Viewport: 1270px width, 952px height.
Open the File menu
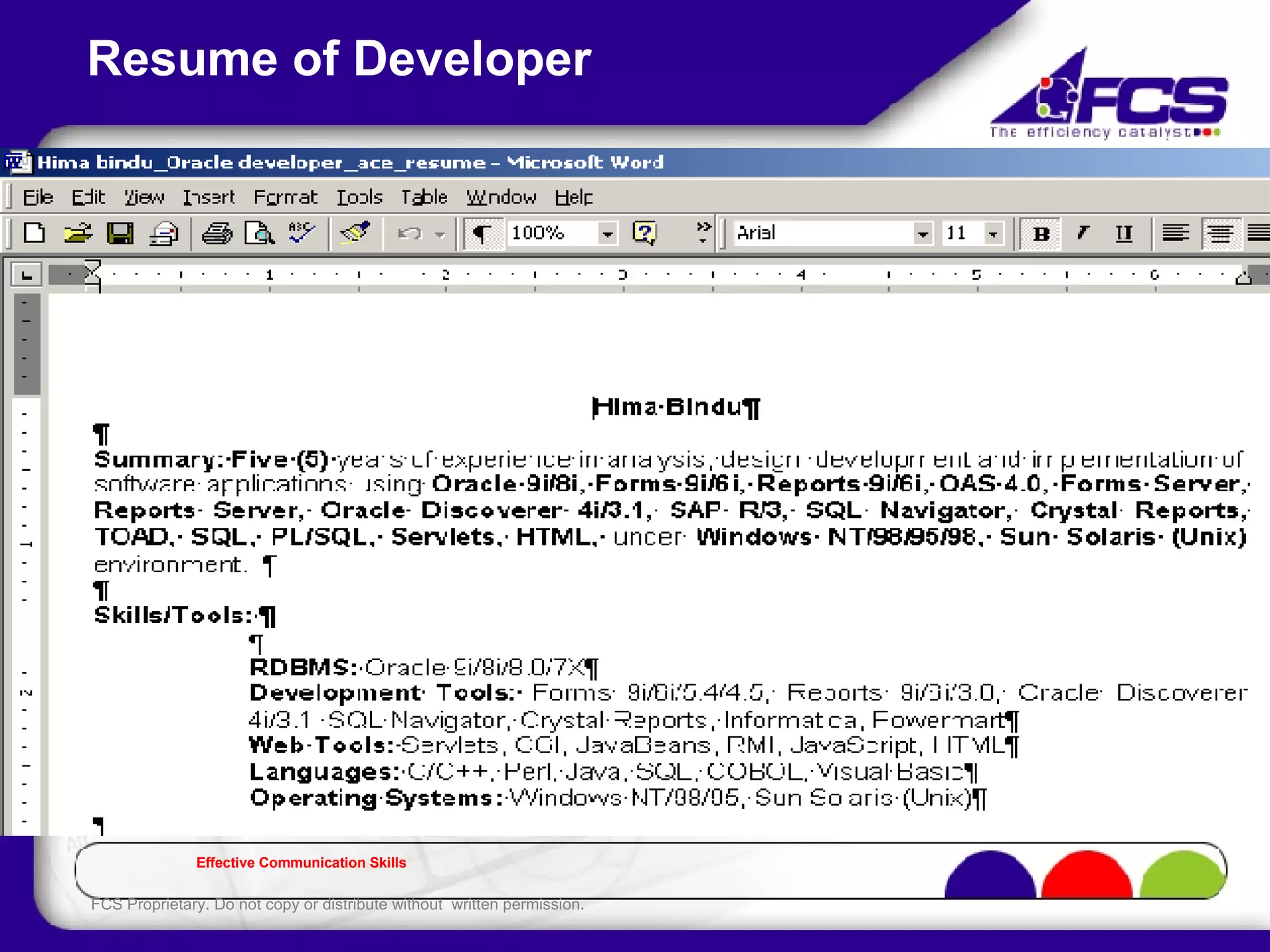pos(38,197)
